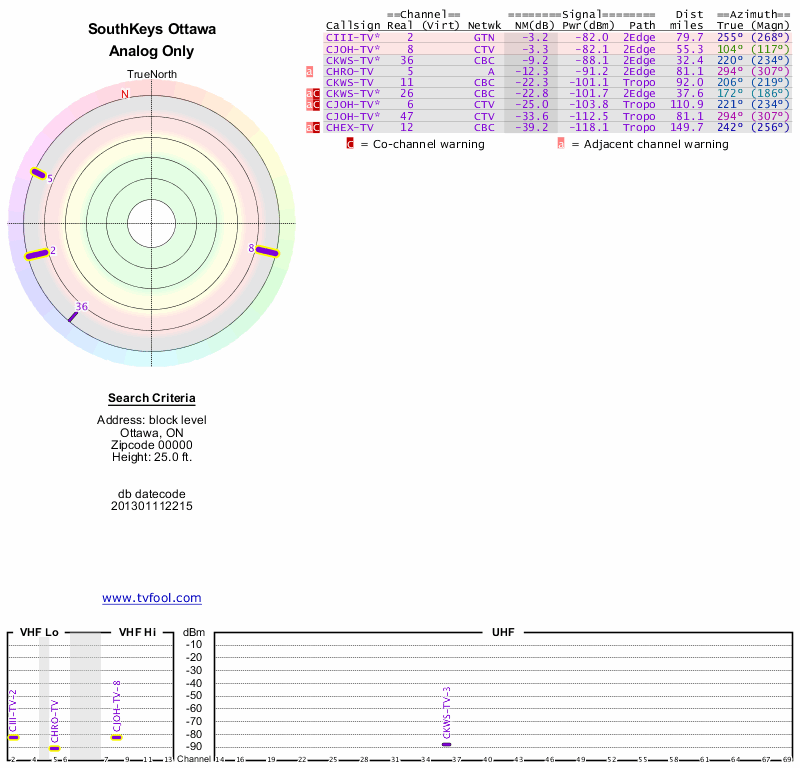Select channel 8 marker on radar plot

point(266,250)
